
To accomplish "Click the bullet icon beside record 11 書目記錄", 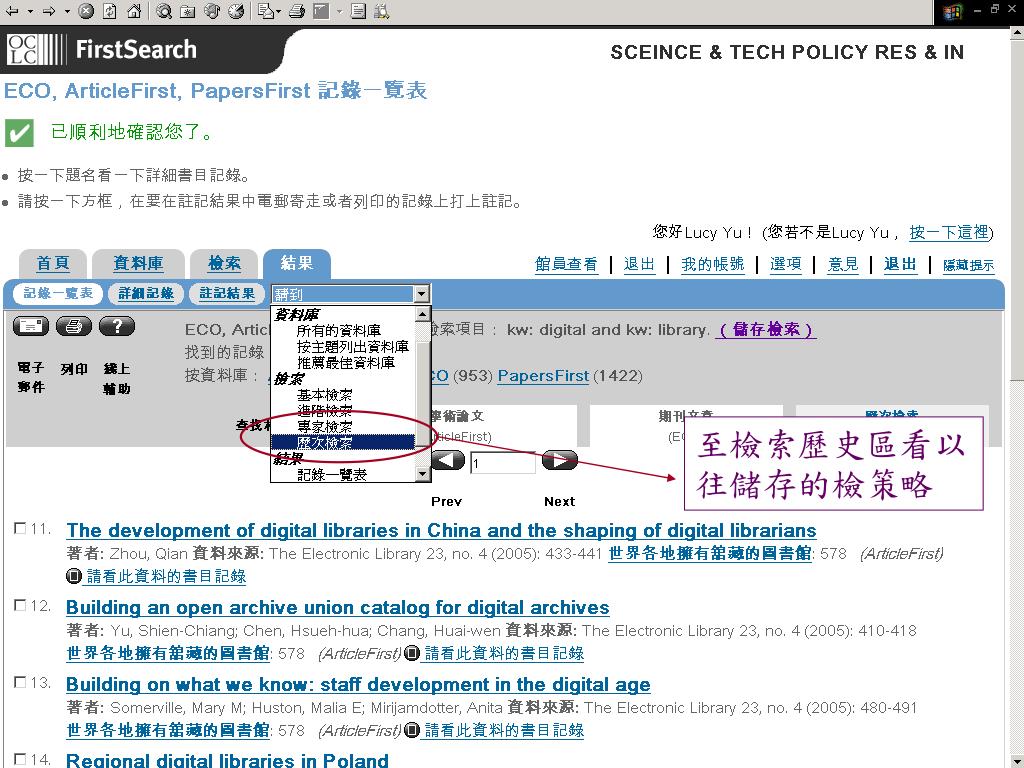I will (74, 576).
